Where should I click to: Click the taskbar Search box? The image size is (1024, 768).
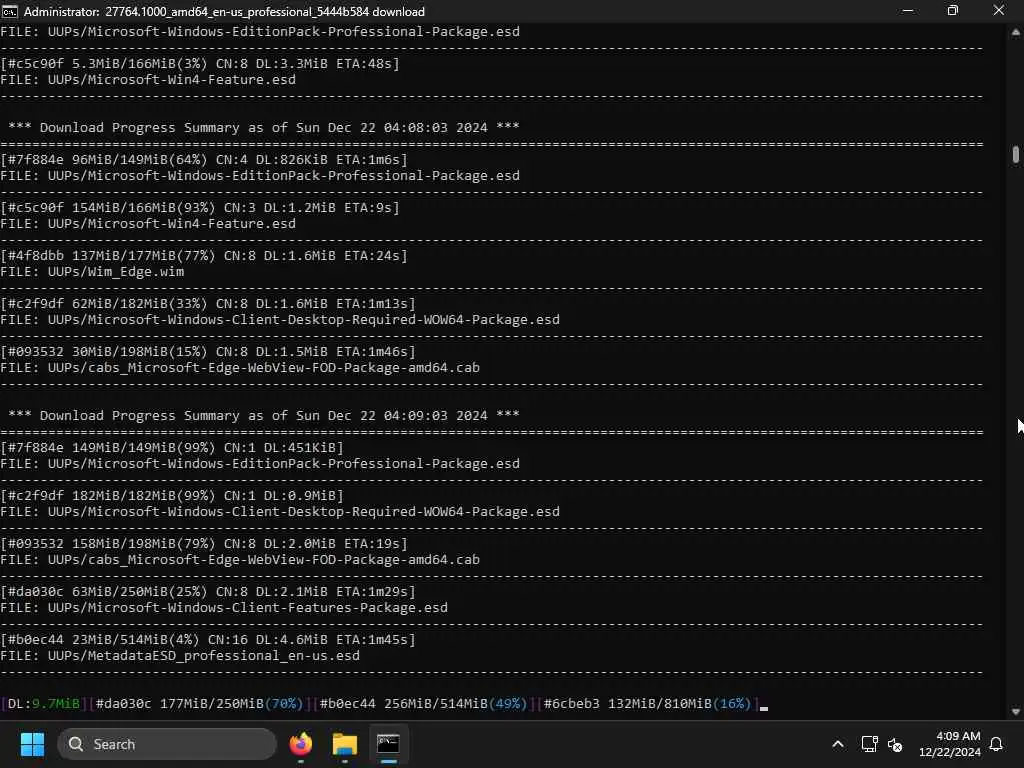(167, 744)
